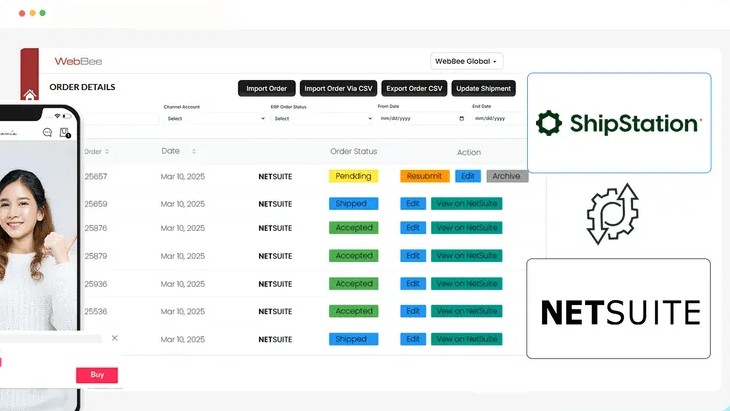This screenshot has width=730, height=411.
Task: Click View on NetSuite in last row
Action: [466, 339]
